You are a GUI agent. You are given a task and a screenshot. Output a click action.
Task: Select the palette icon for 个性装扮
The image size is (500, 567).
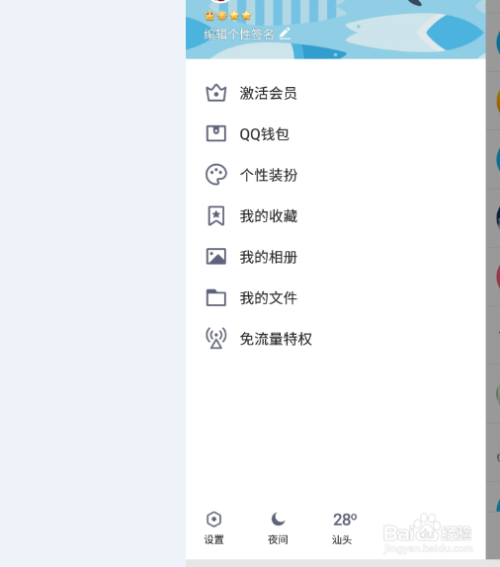point(216,175)
